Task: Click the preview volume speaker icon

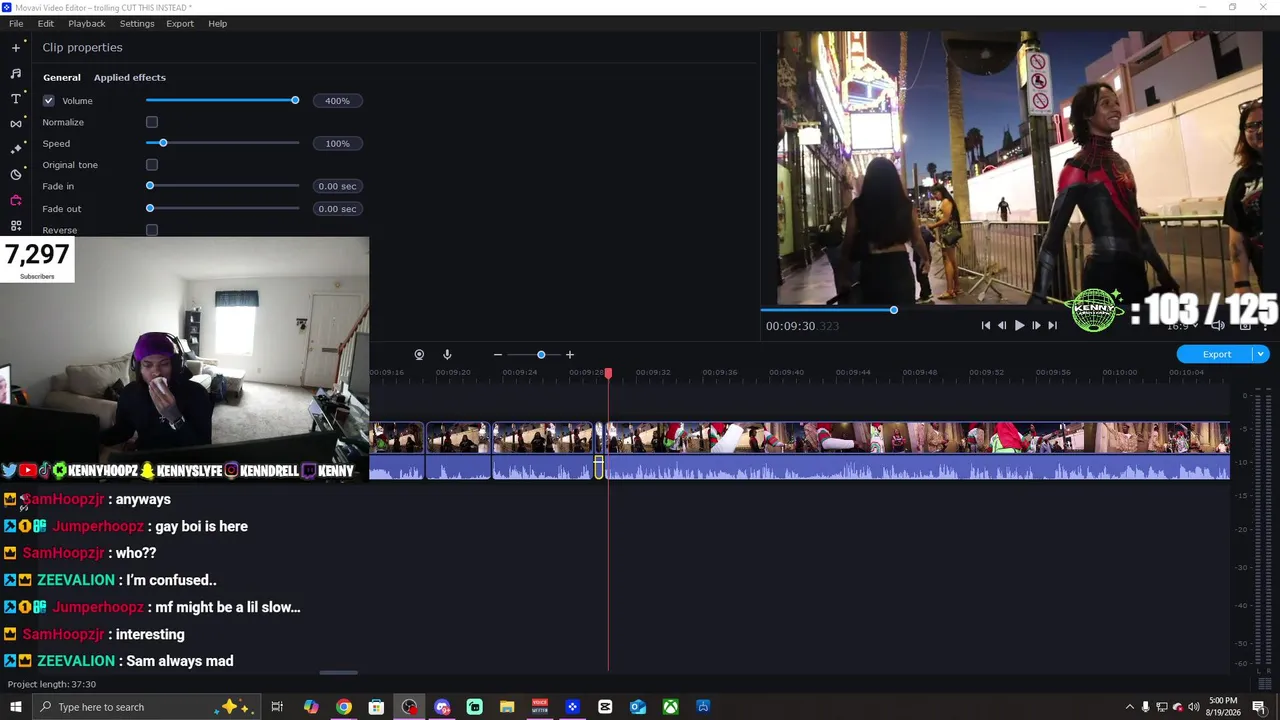Action: coord(1218,325)
